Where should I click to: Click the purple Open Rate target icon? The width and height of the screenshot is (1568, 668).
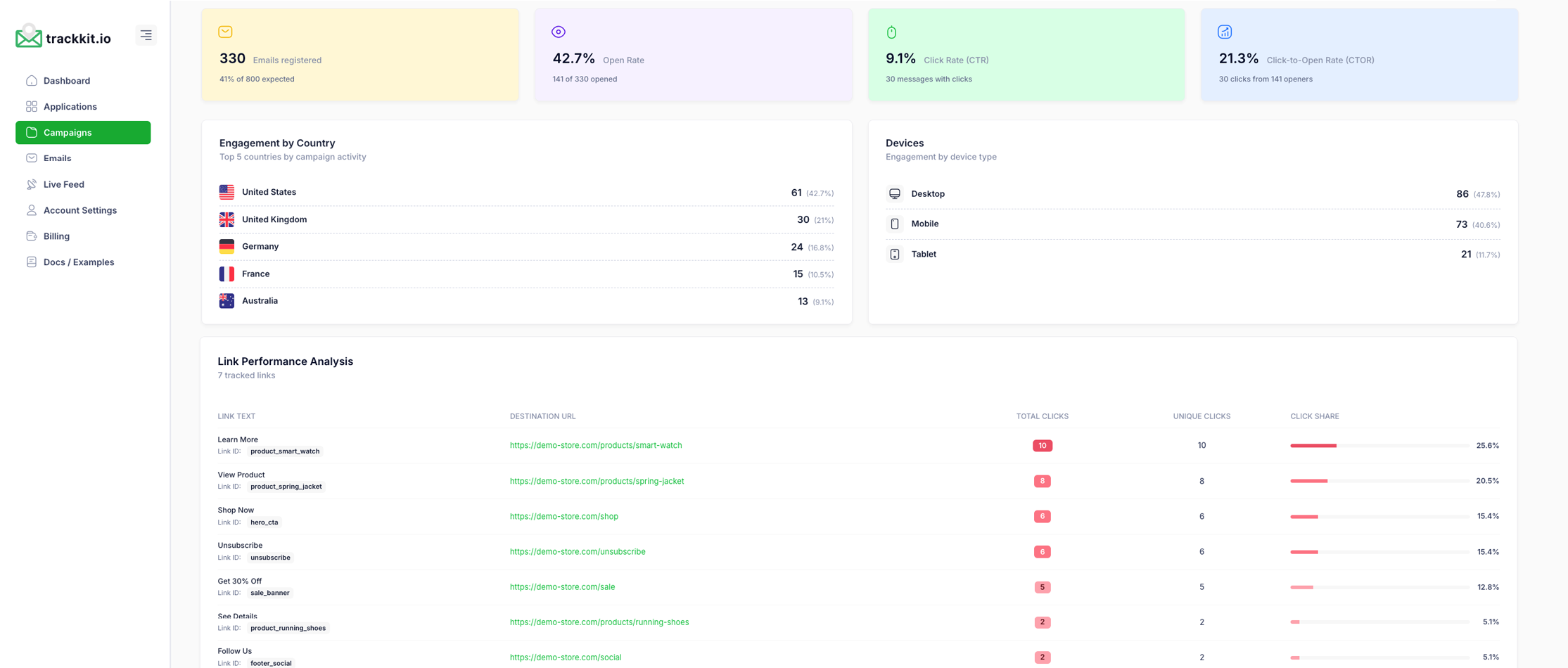click(x=558, y=31)
